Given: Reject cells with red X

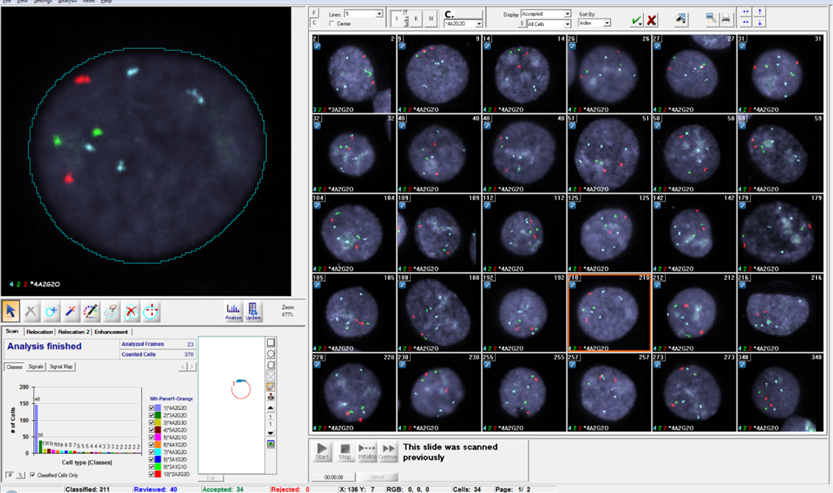Looking at the screenshot, I should click(x=651, y=20).
